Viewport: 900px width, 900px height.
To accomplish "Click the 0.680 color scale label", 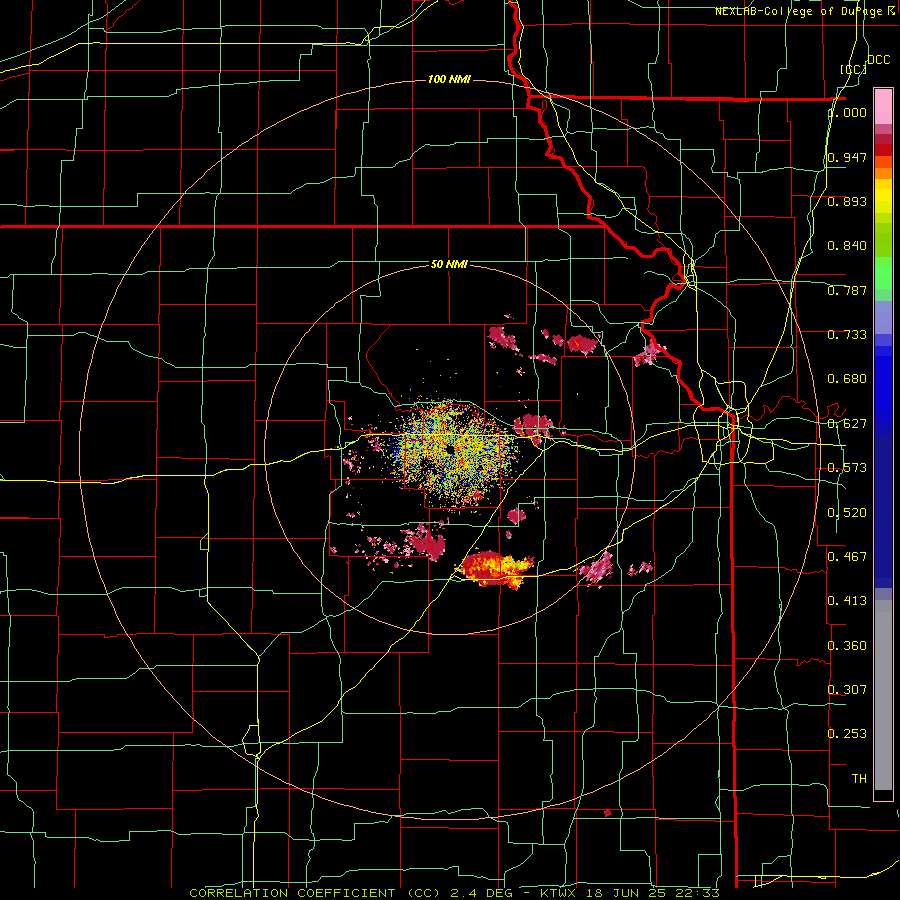I will [847, 379].
